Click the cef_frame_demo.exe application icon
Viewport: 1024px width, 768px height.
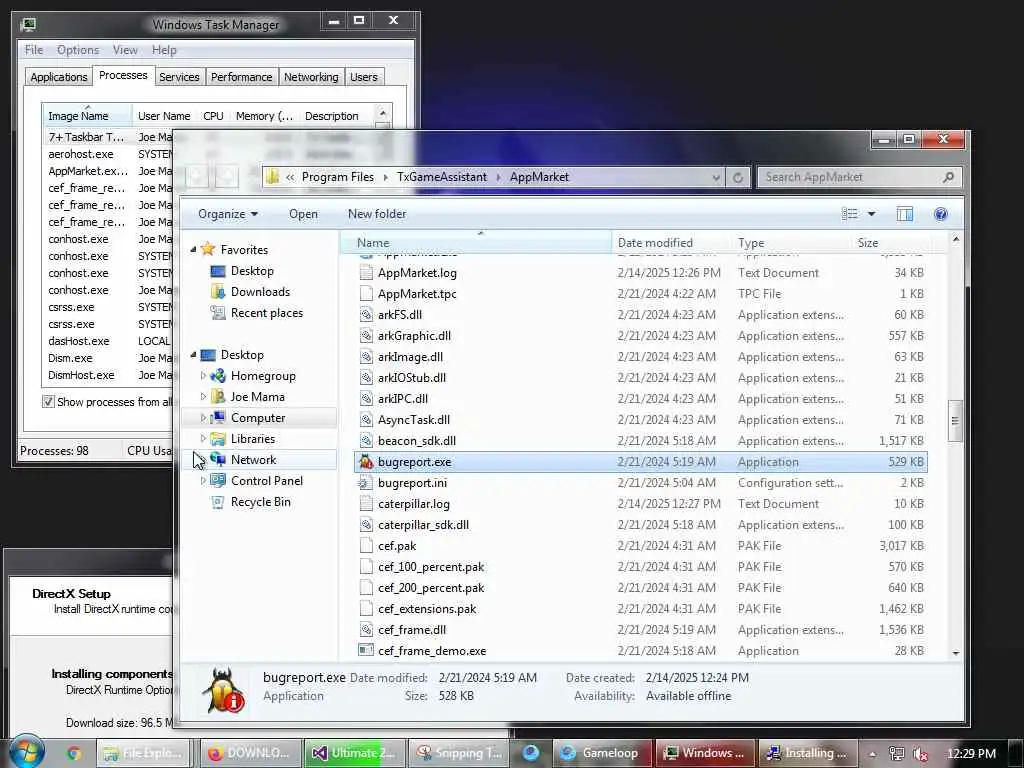click(x=366, y=650)
